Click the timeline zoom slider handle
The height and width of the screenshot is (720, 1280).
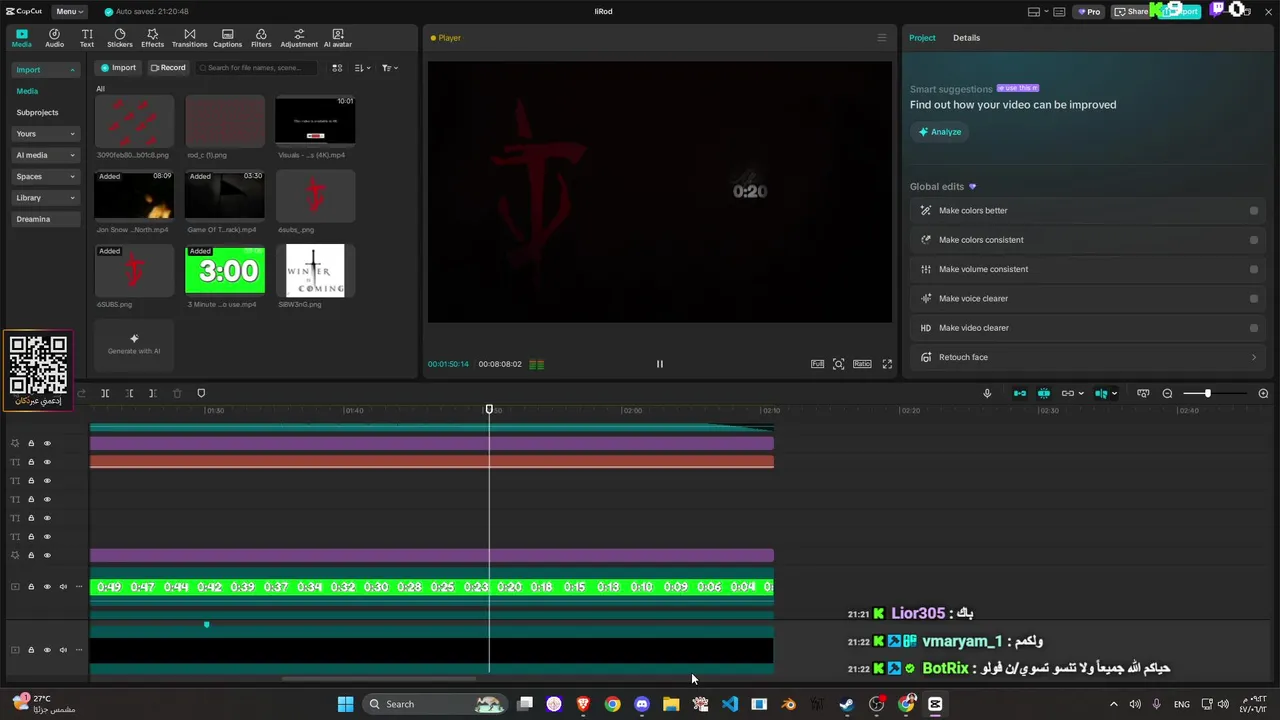tap(1208, 393)
